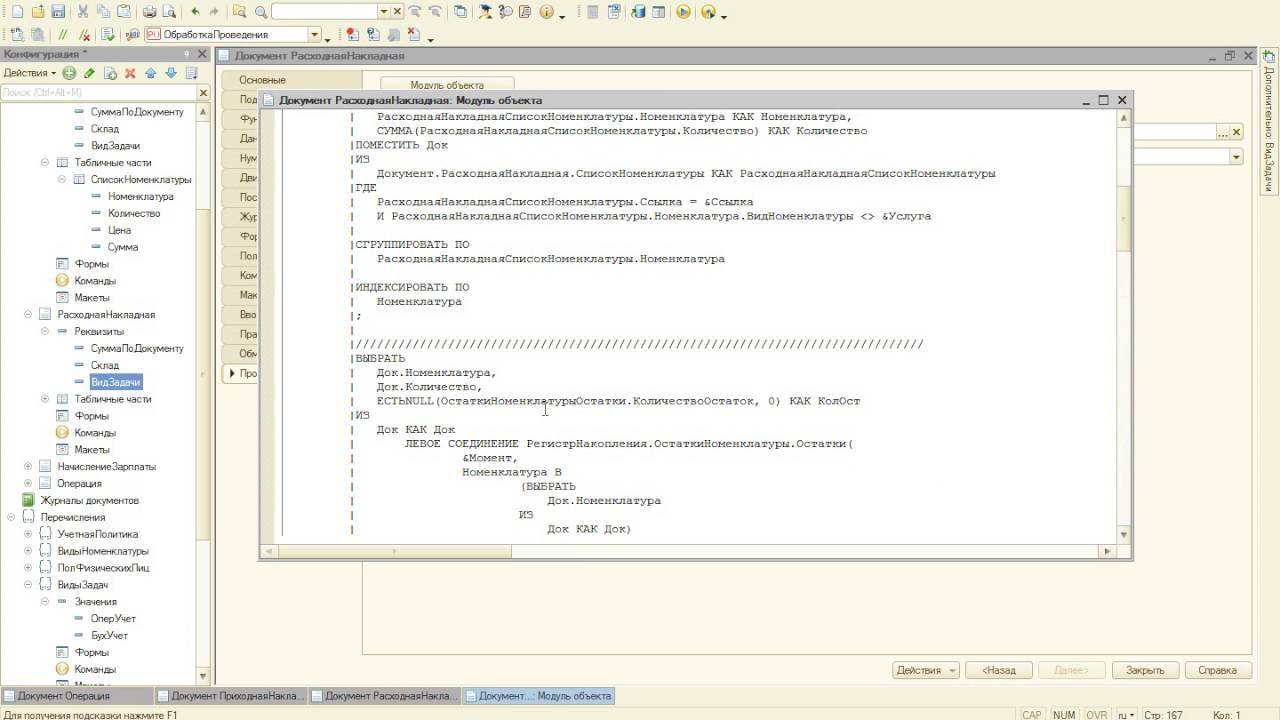Select the Модуль объекта window tab
Viewport: 1280px width, 720px height.
coord(540,696)
